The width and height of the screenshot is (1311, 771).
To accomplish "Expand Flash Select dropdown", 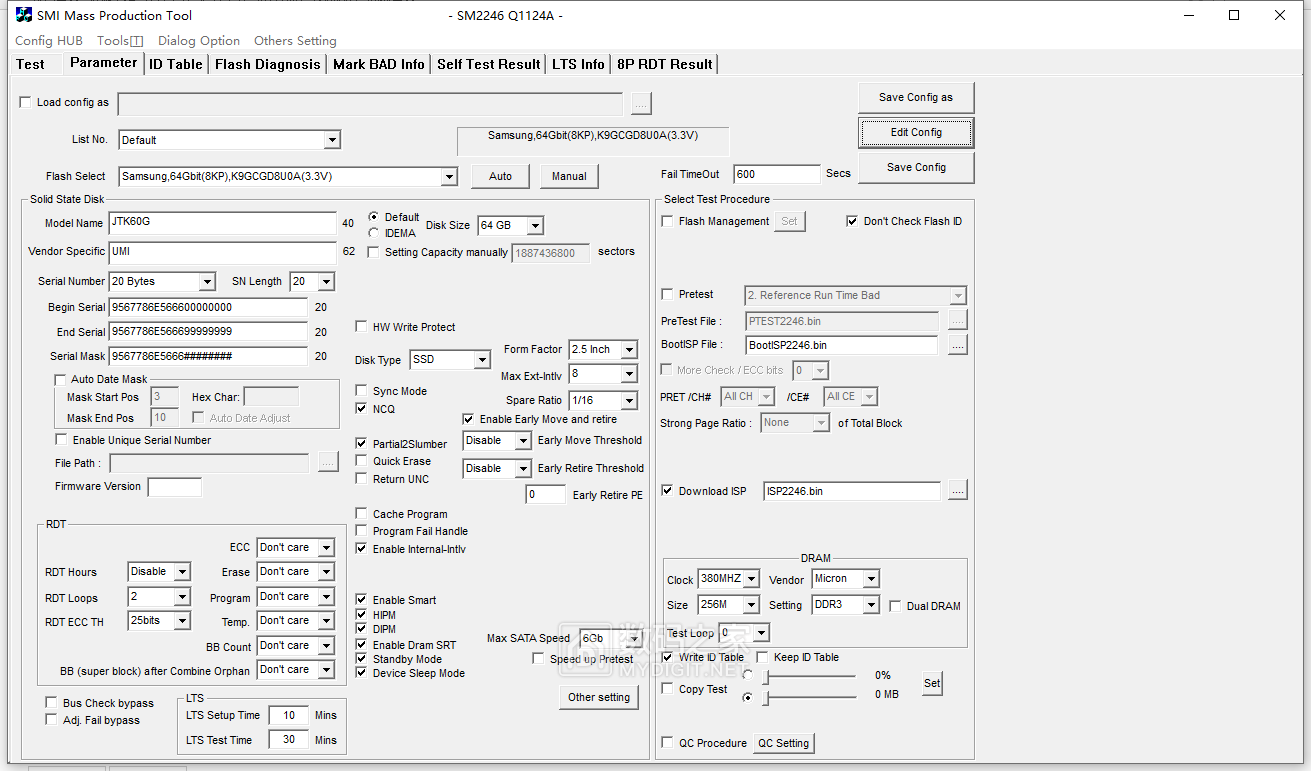I will tap(449, 177).
